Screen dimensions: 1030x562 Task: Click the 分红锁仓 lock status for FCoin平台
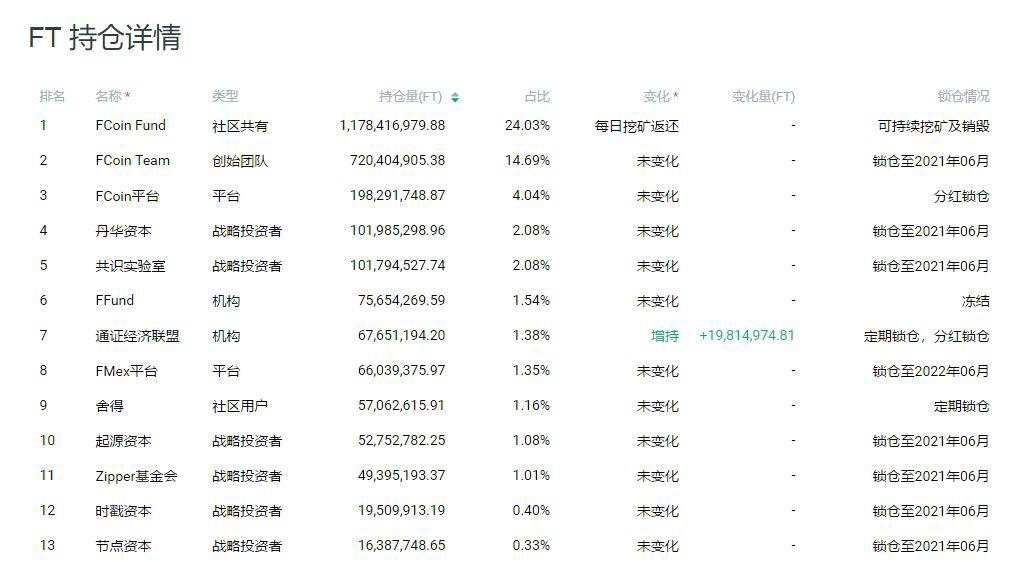pos(962,196)
